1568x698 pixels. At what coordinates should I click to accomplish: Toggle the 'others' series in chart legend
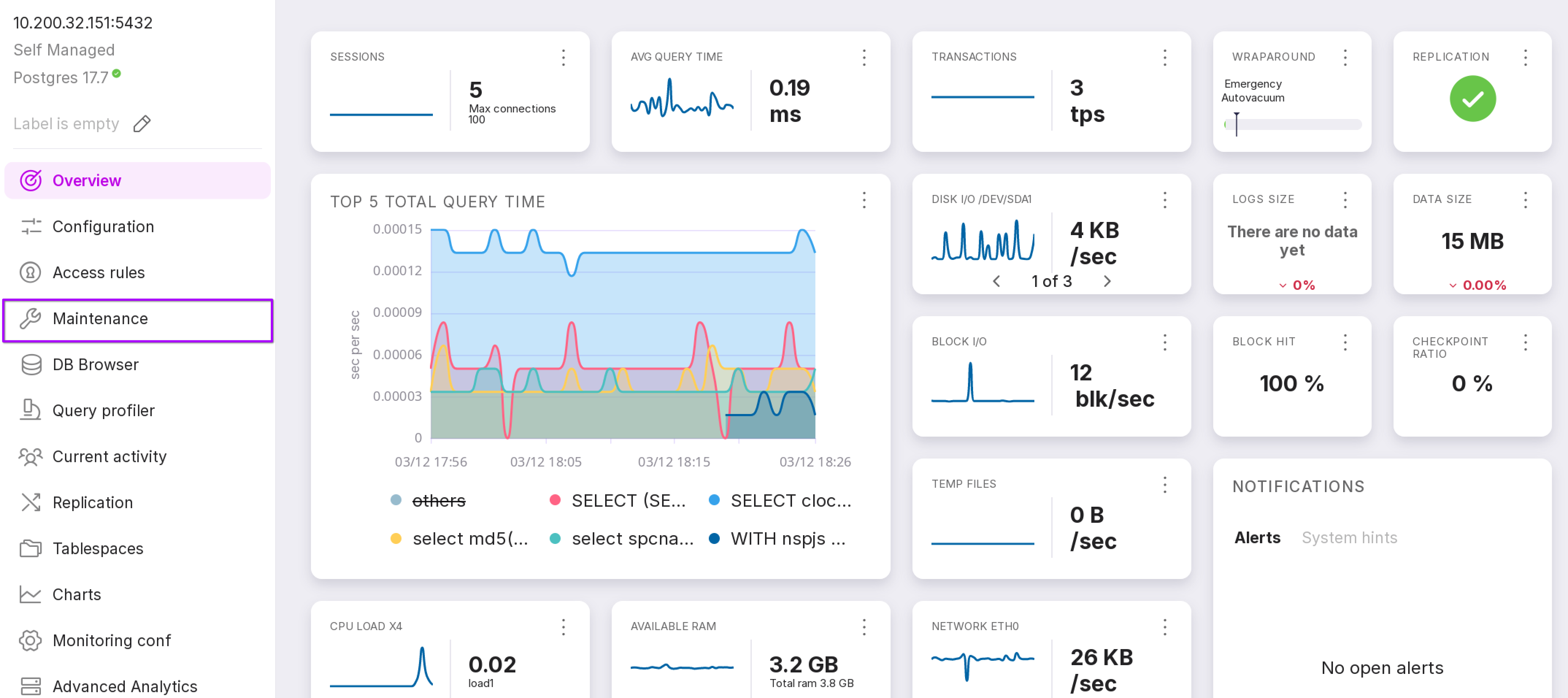[438, 501]
